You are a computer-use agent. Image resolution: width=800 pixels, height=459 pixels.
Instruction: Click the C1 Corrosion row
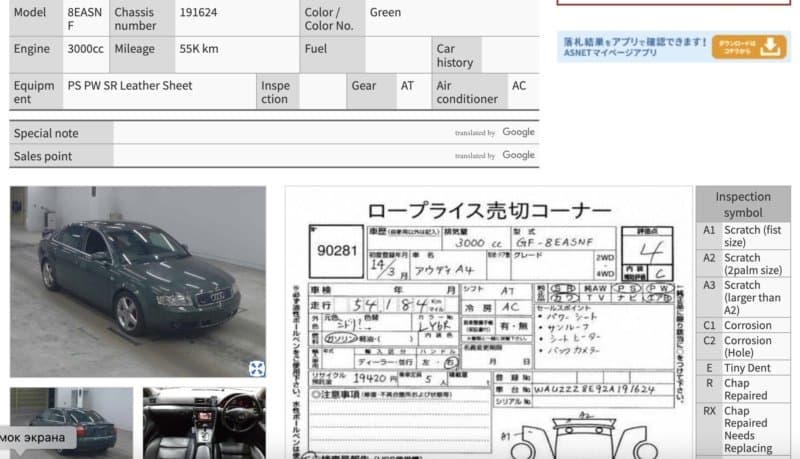(x=743, y=325)
